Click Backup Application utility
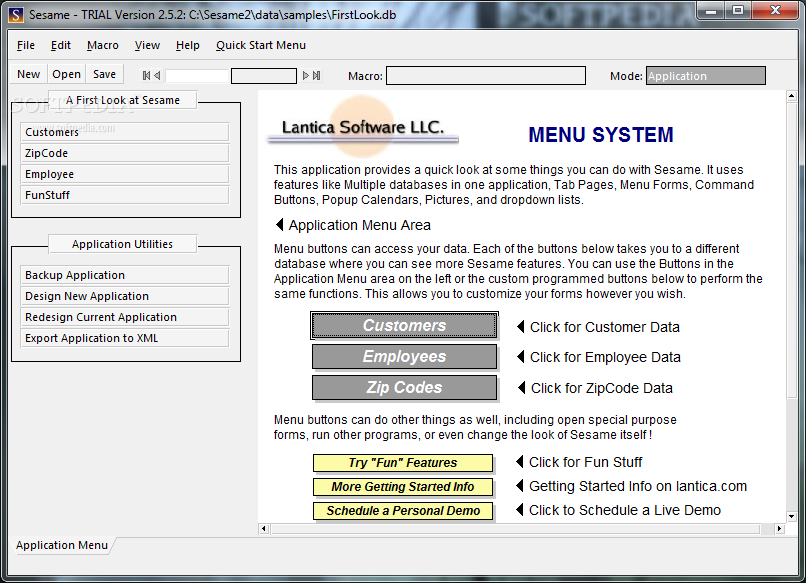806x583 pixels. coord(125,275)
